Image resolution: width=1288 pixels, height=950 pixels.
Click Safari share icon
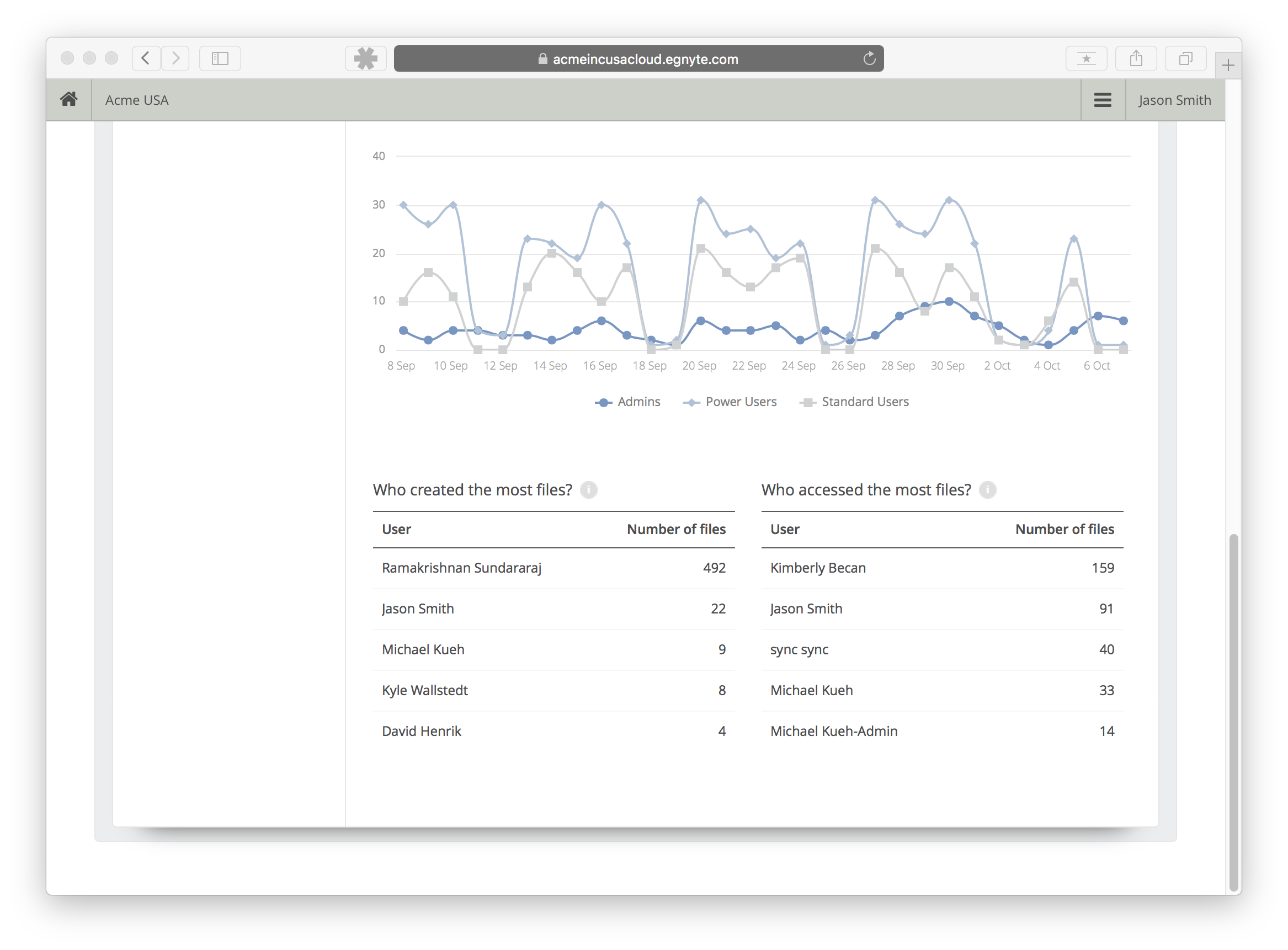[x=1136, y=58]
